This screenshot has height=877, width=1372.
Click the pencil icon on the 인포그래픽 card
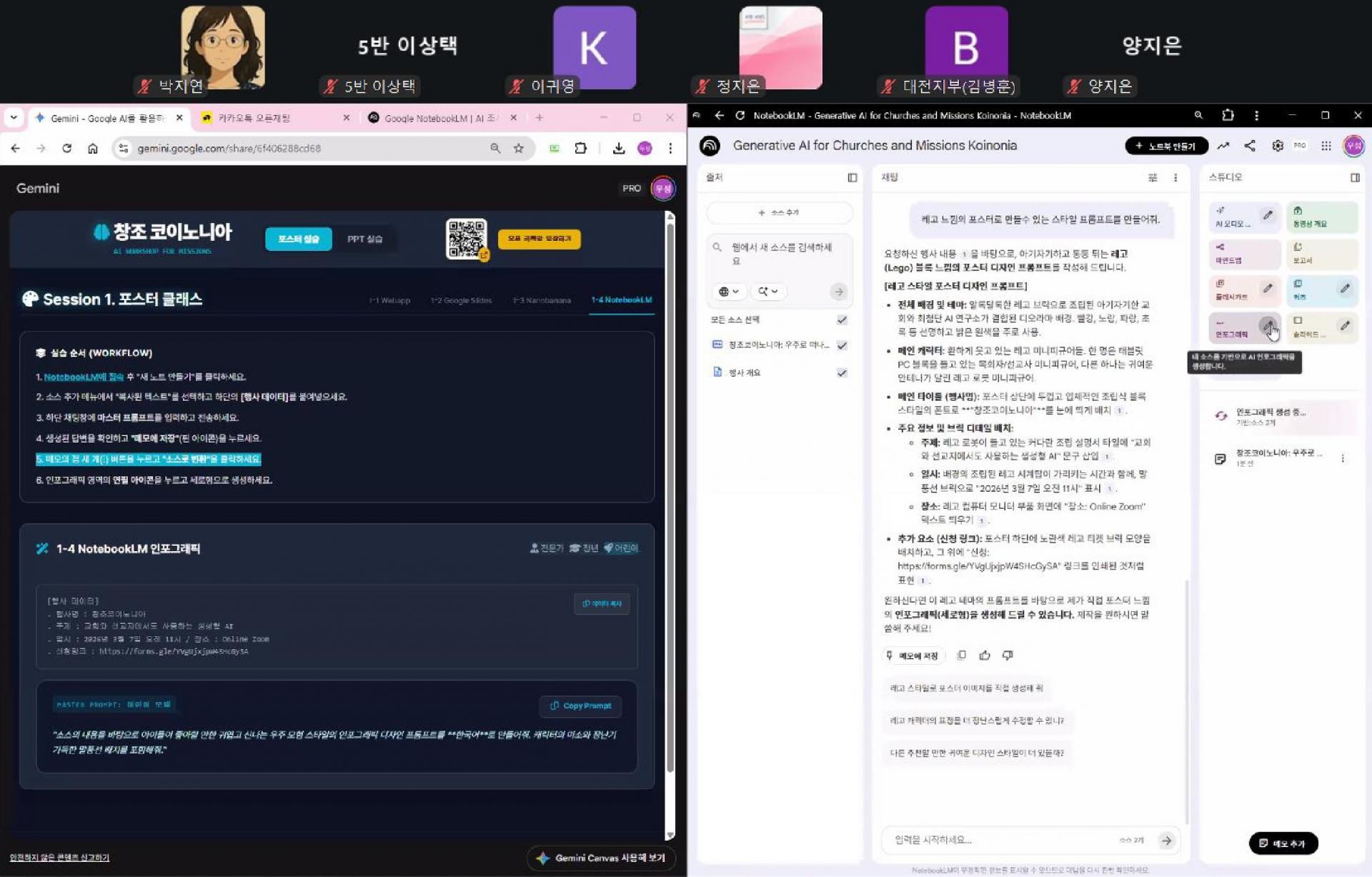[1268, 326]
